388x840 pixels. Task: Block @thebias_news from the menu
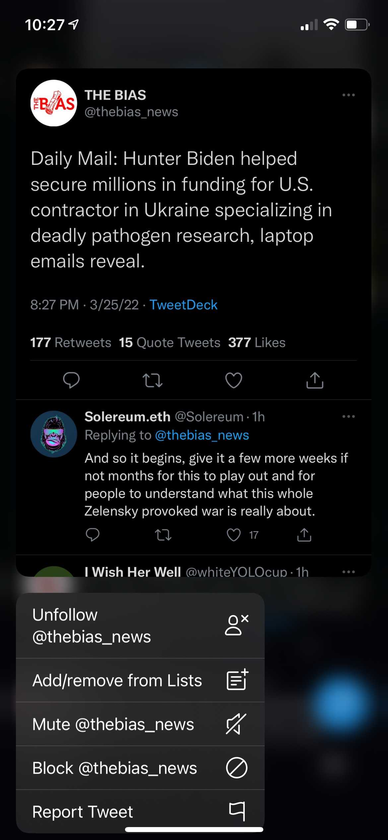[x=140, y=768]
